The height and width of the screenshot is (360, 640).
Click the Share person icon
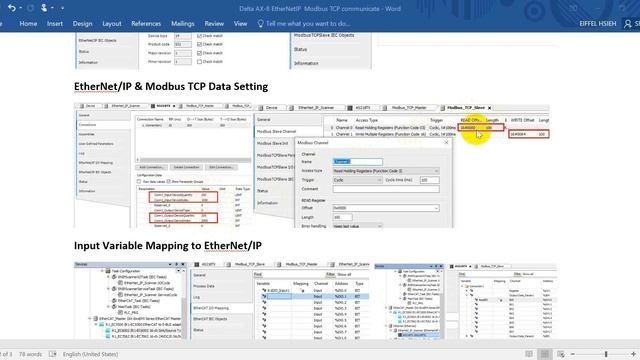pyautogui.click(x=628, y=24)
